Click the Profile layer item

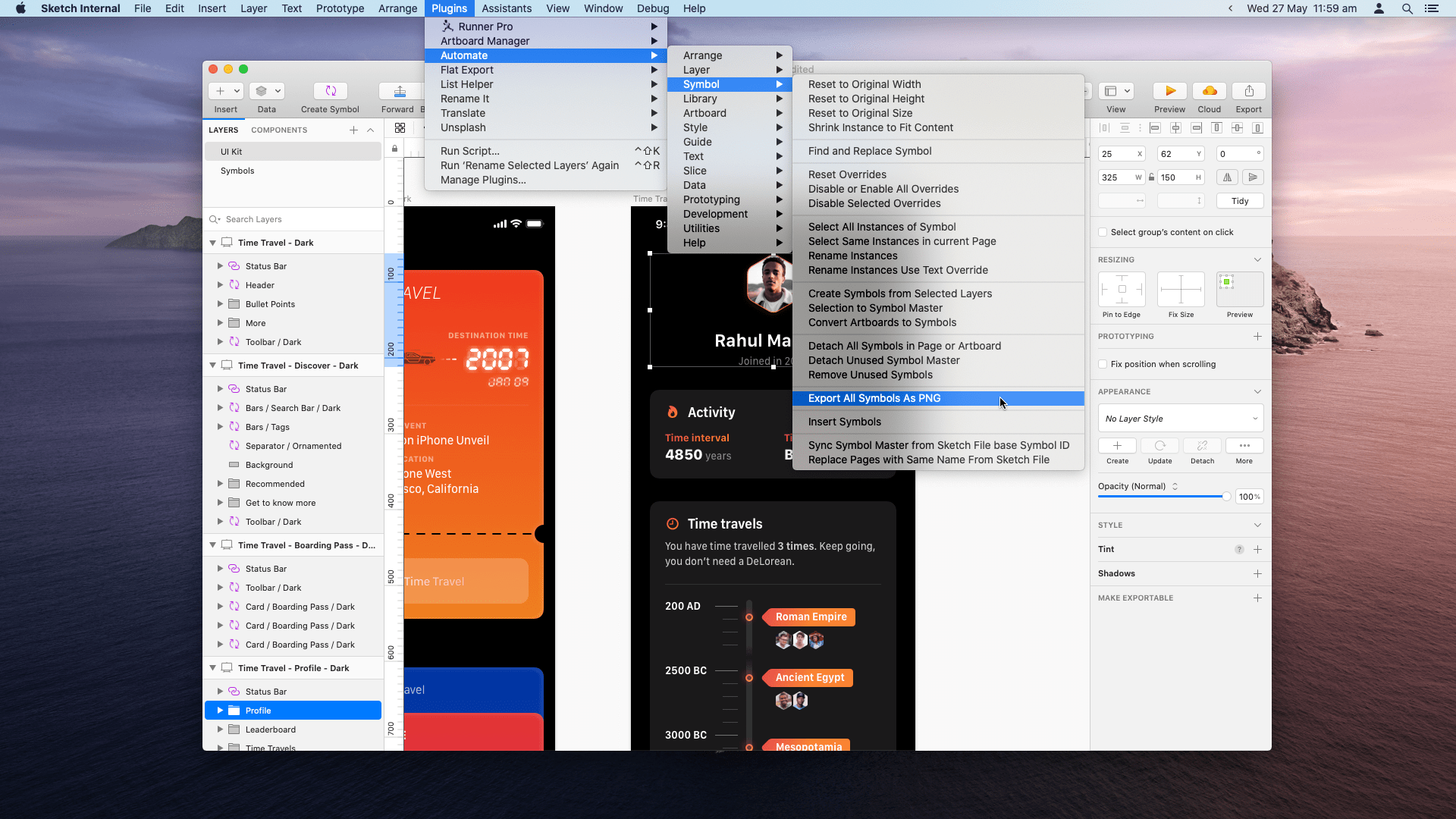[257, 710]
